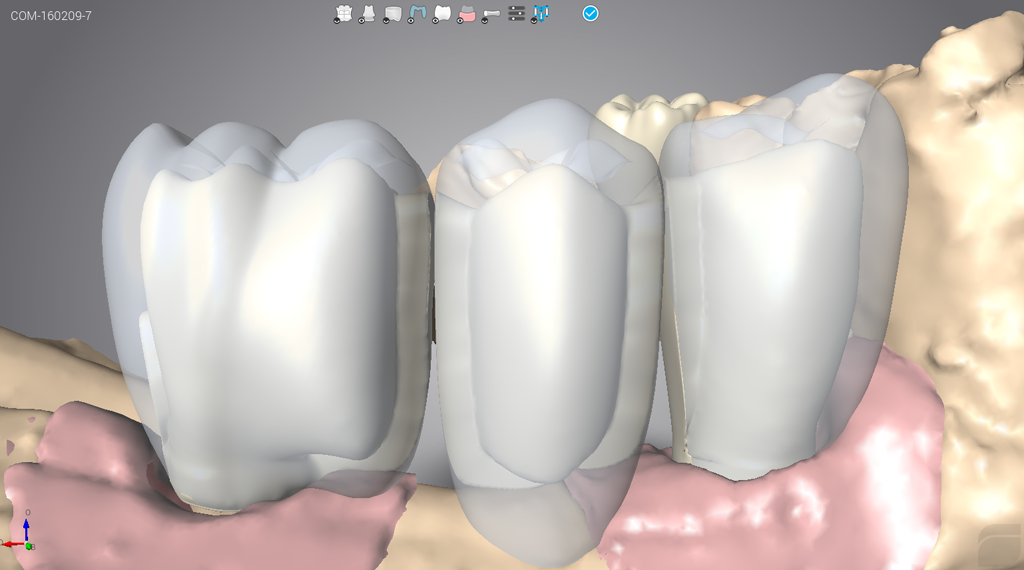The height and width of the screenshot is (570, 1024).
Task: Toggle visibility of the pink gingiva icon
Action: coord(466,14)
